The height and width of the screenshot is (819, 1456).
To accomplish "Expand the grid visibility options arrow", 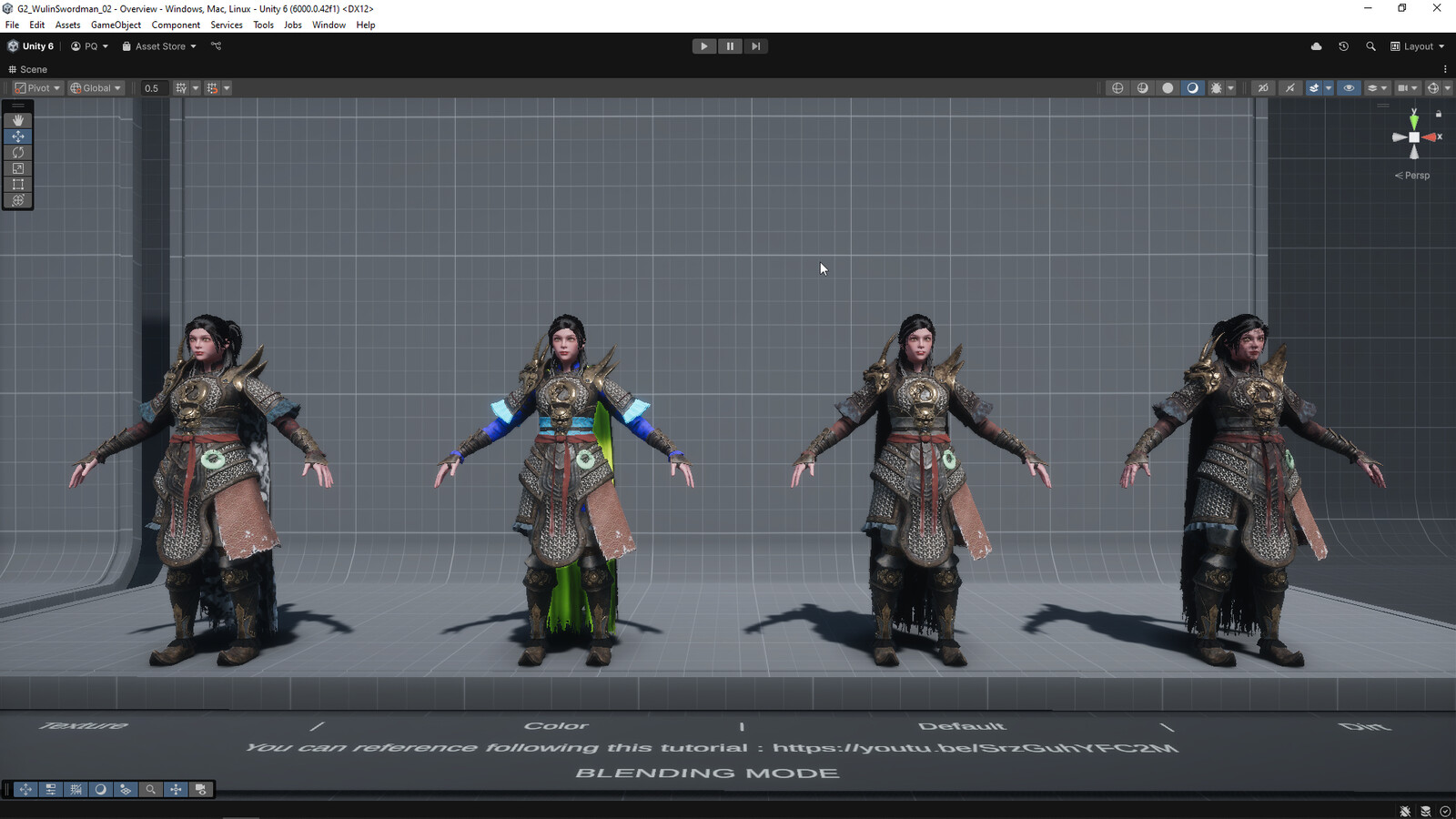I will point(196,88).
